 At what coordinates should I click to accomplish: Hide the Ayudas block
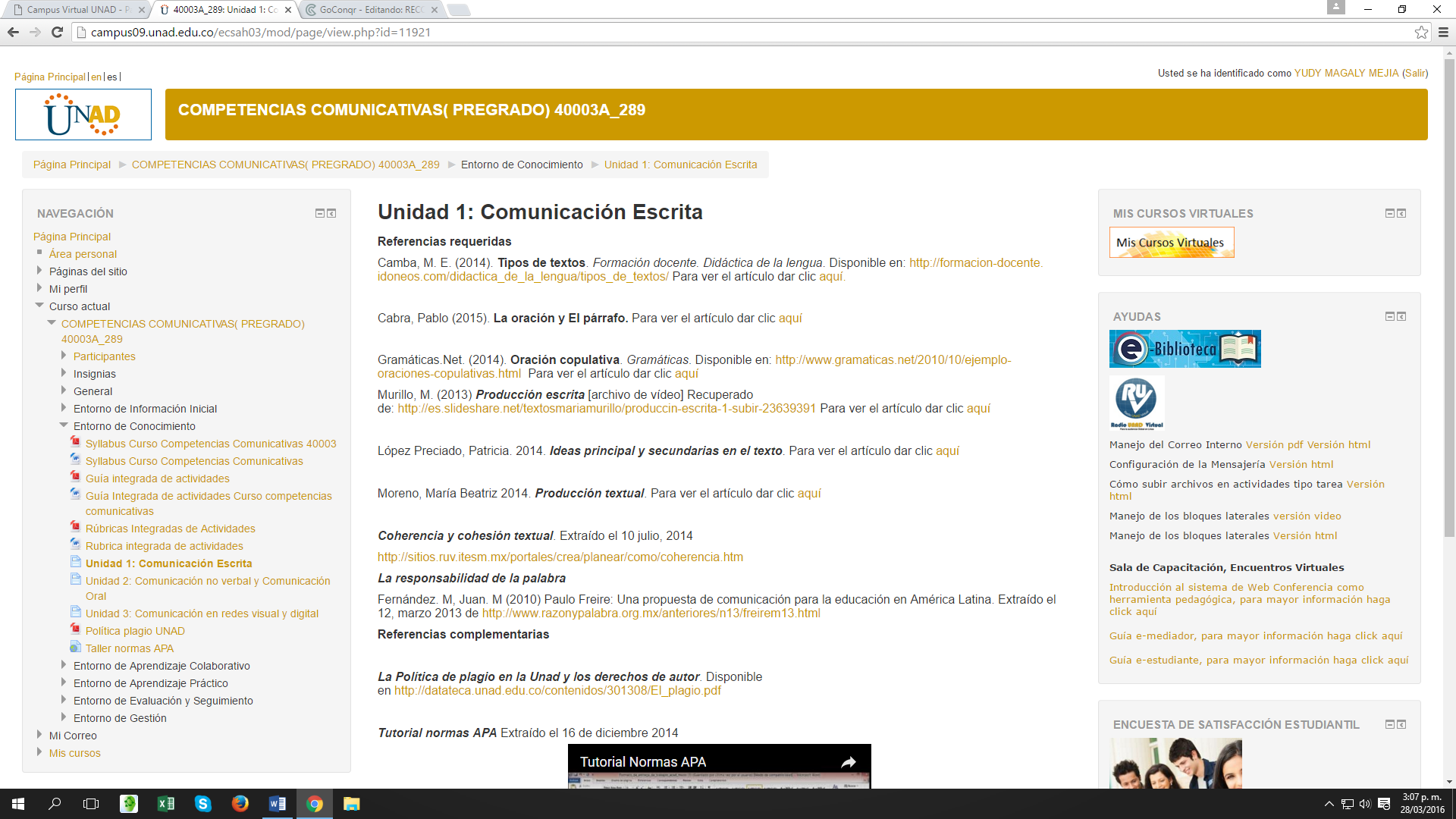click(x=1389, y=317)
